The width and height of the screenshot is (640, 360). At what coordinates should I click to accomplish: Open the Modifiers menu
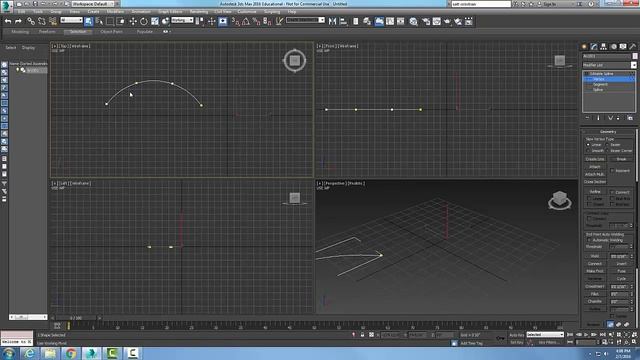click(115, 11)
